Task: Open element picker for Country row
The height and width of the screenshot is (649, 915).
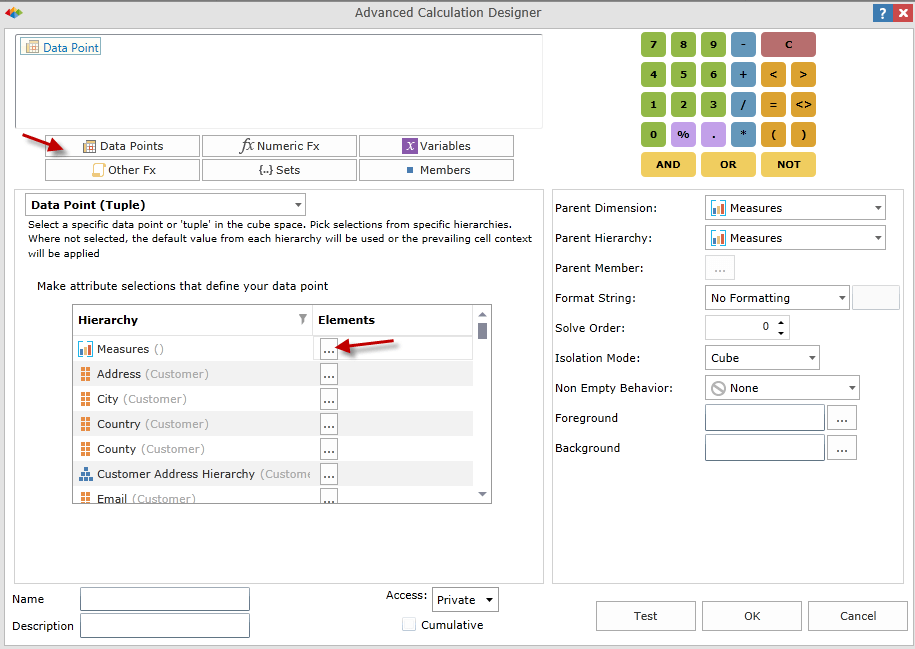Action: click(329, 424)
